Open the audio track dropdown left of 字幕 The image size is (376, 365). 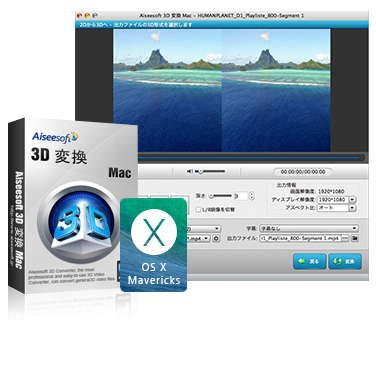pyautogui.click(x=204, y=229)
